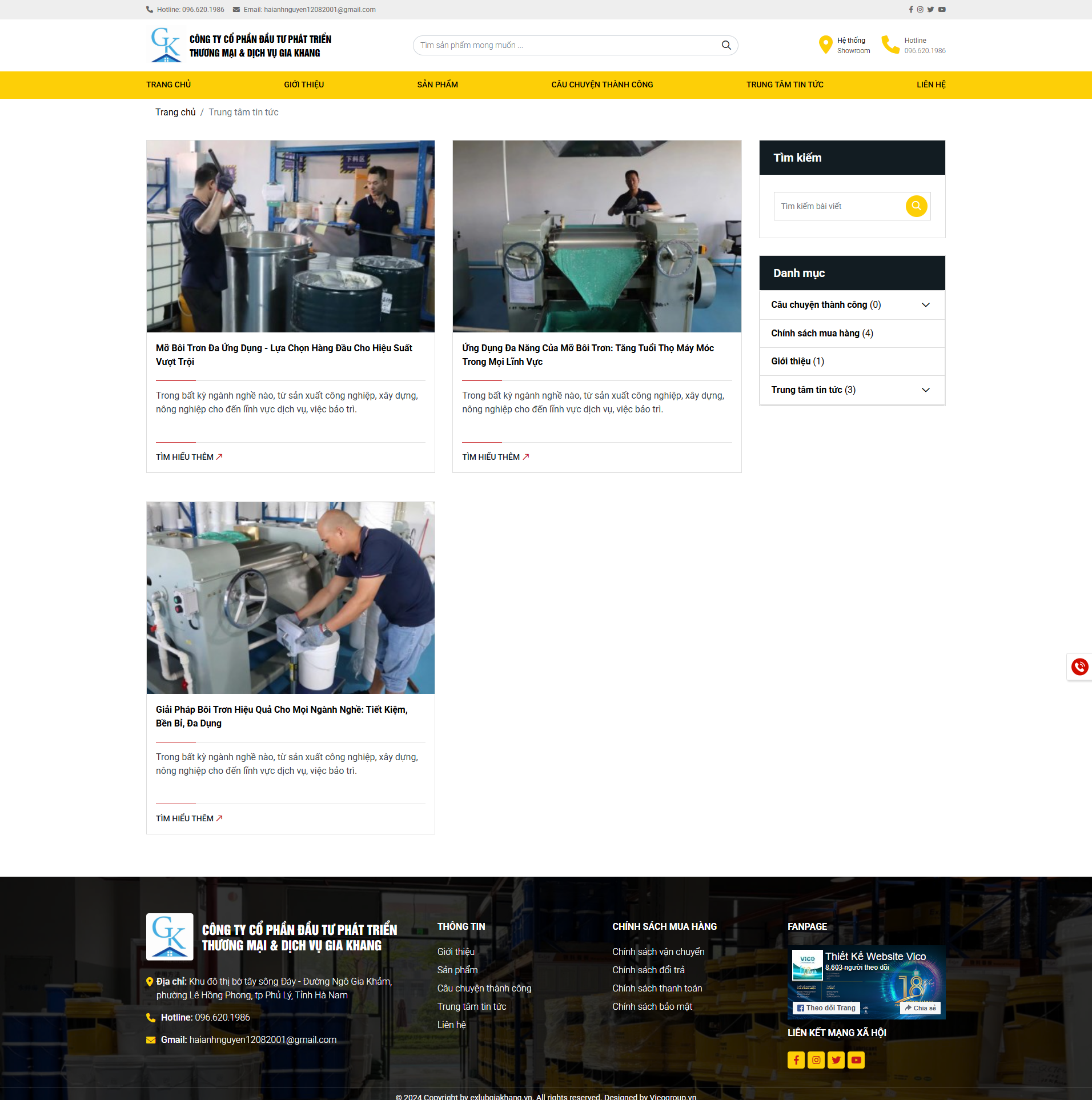Click the Hệ thống Showroom location icon
This screenshot has width=1092, height=1100.
tap(825, 45)
